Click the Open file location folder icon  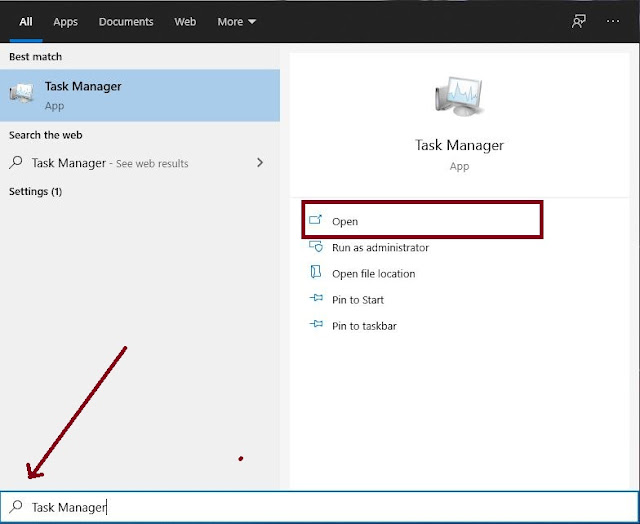[316, 272]
